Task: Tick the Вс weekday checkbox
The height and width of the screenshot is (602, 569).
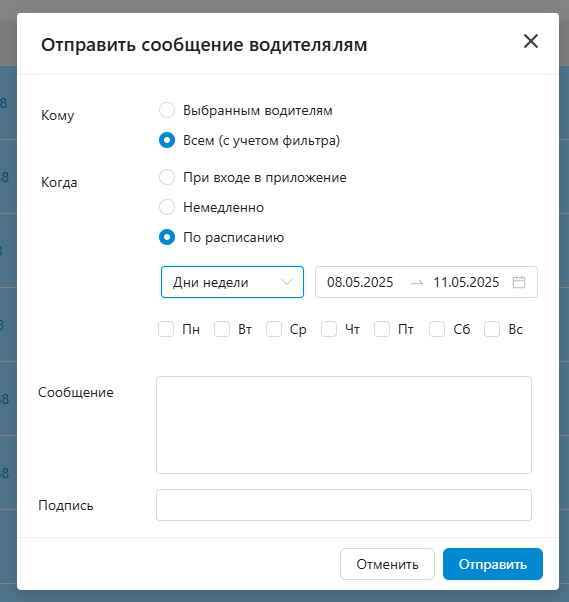Action: pos(492,329)
